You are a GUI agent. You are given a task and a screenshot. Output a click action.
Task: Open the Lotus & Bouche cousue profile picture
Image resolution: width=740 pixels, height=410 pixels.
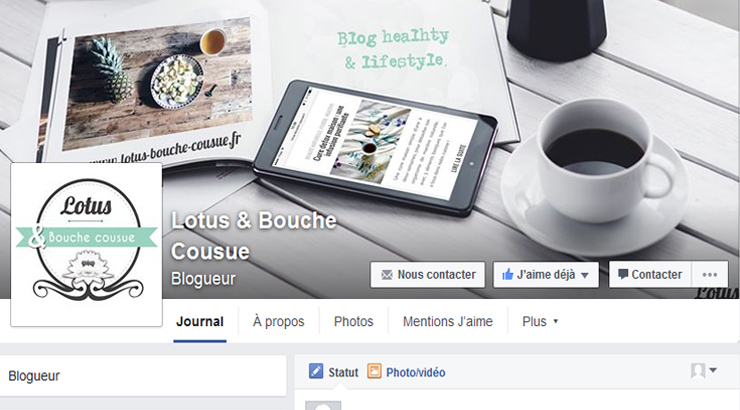pyautogui.click(x=87, y=244)
